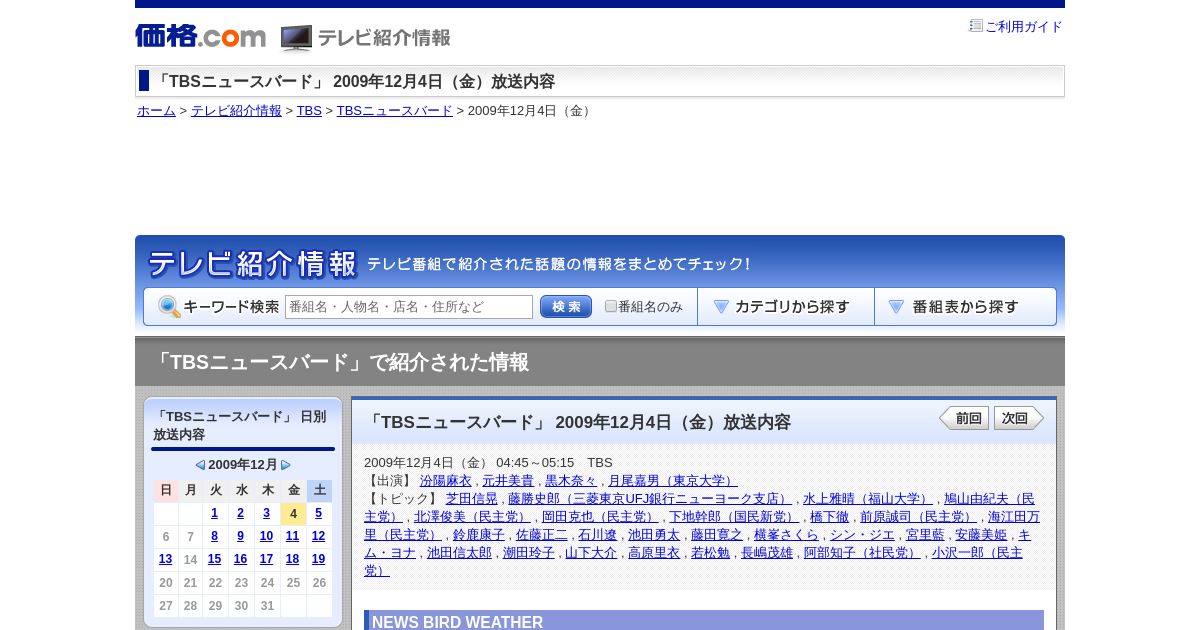Open link 前原誠司（民主党）
This screenshot has height=630, width=1200.
pos(918,517)
